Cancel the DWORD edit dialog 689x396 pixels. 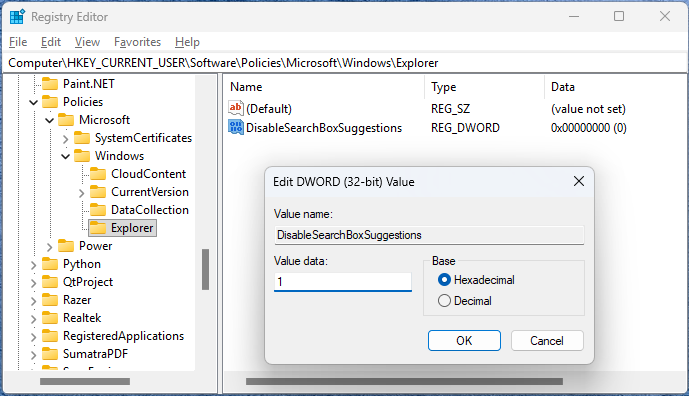(x=547, y=341)
